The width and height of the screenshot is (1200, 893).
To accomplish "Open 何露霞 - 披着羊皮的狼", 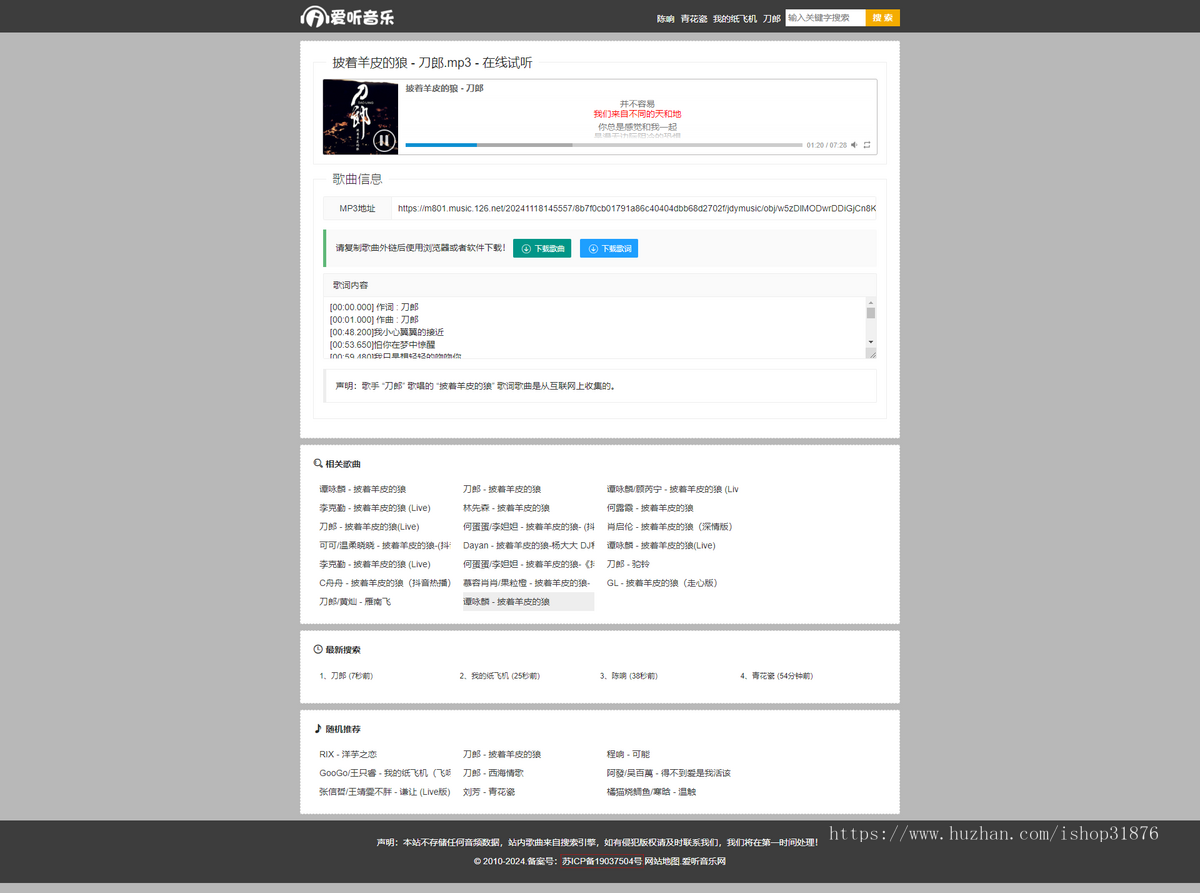I will click(x=650, y=508).
